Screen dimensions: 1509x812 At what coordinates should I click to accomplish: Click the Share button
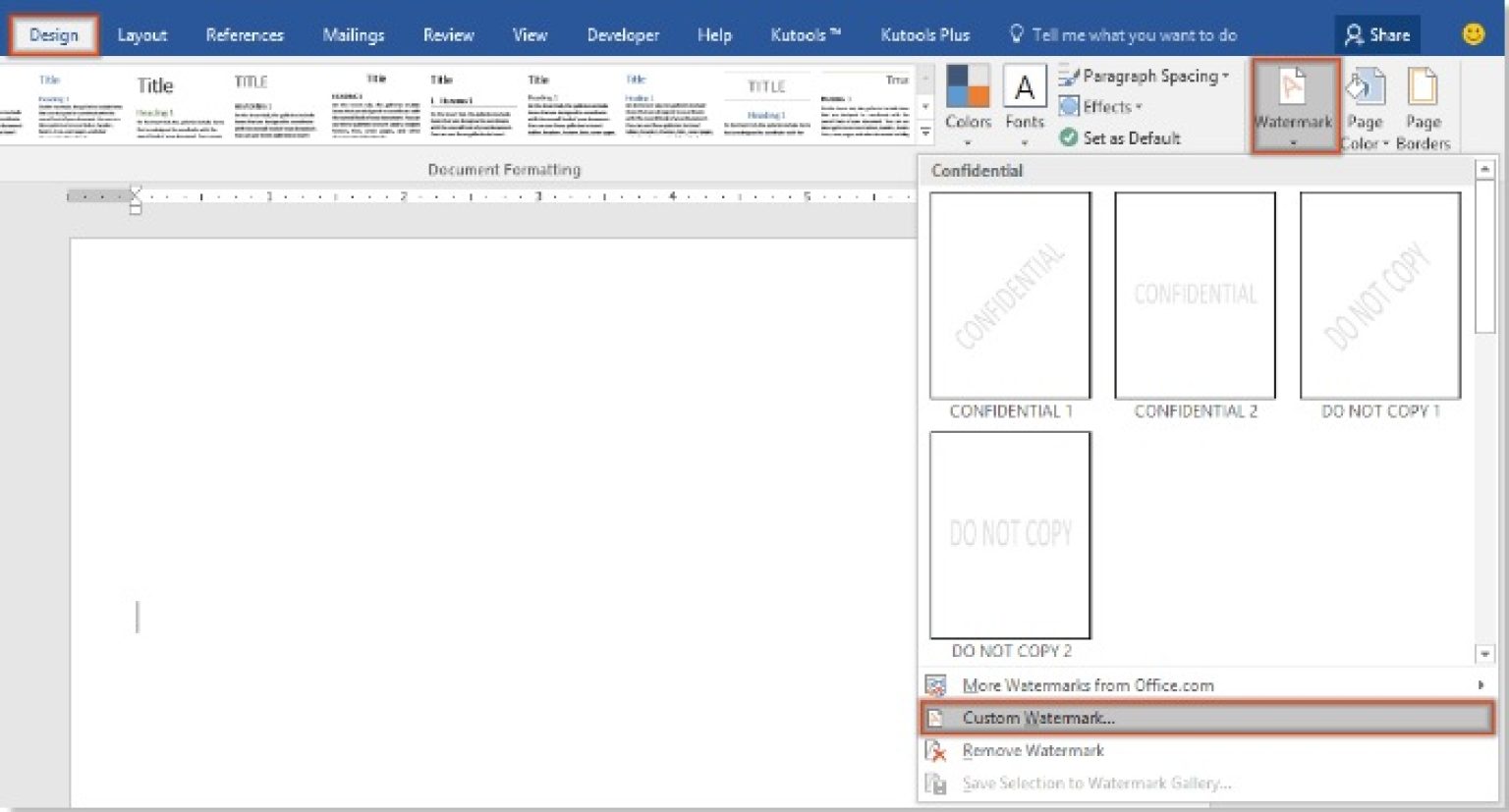coord(1377,33)
